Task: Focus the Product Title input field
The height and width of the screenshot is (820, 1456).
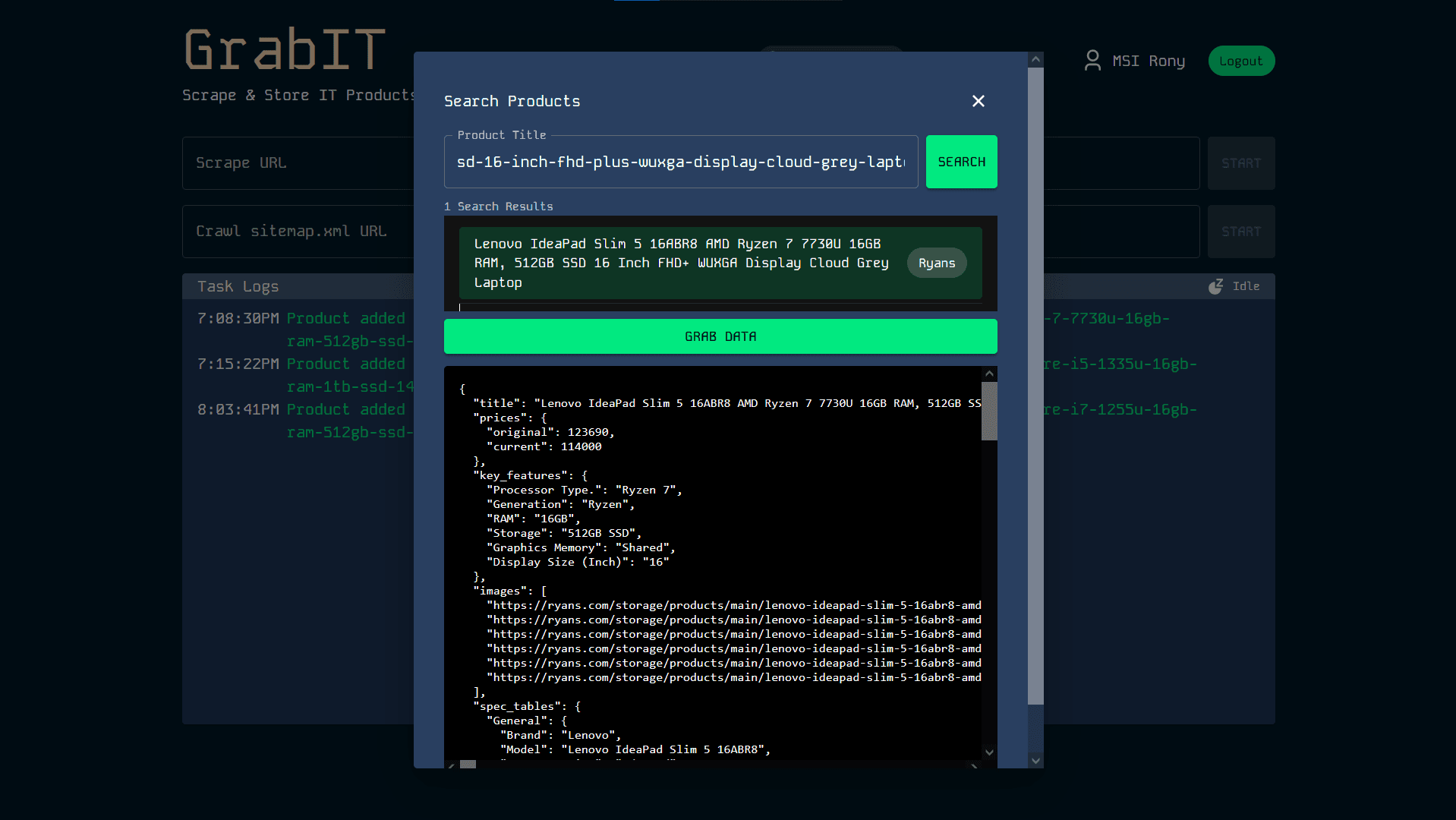Action: [x=681, y=162]
